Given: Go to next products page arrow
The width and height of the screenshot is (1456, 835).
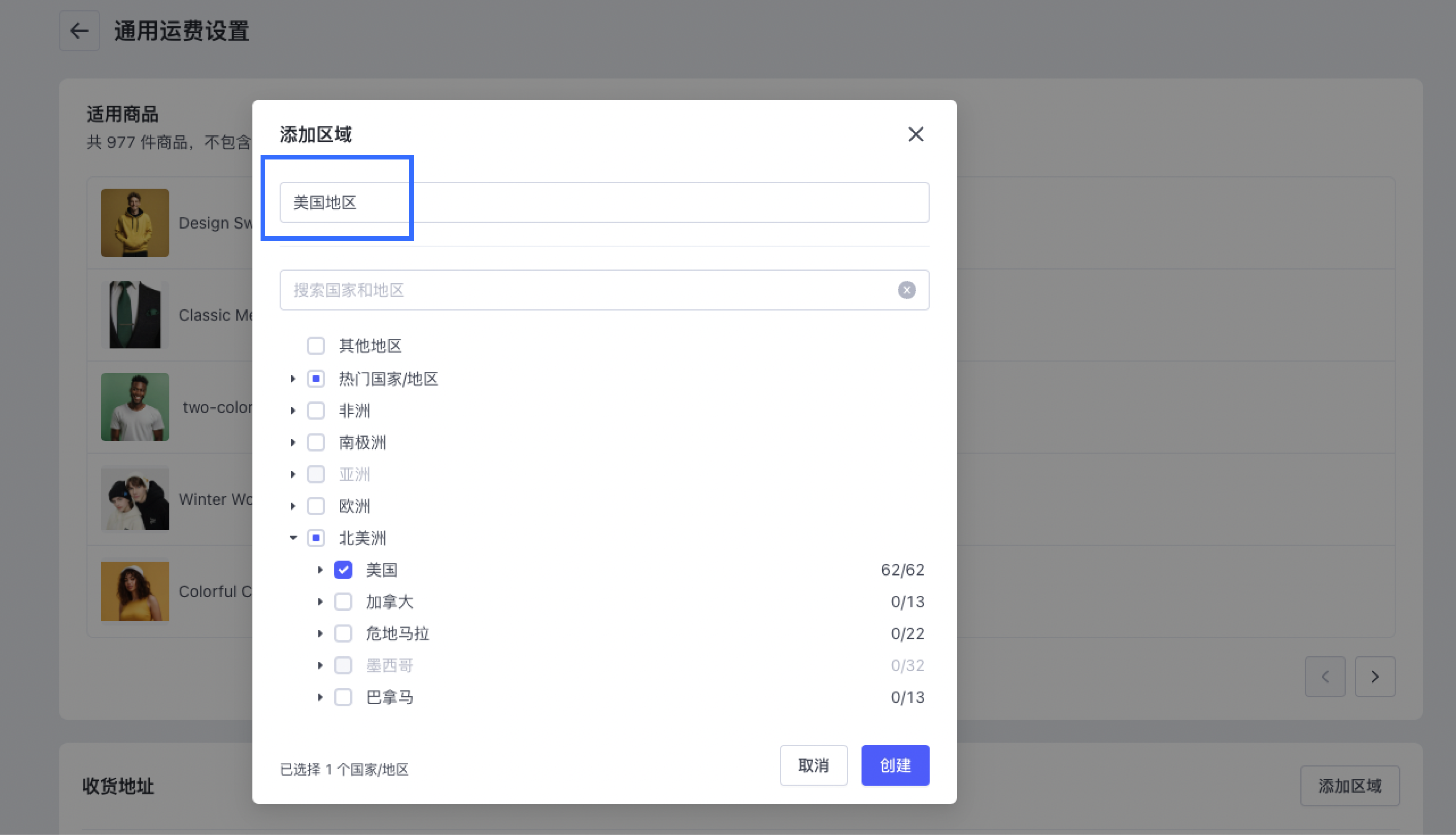Looking at the screenshot, I should [1374, 677].
